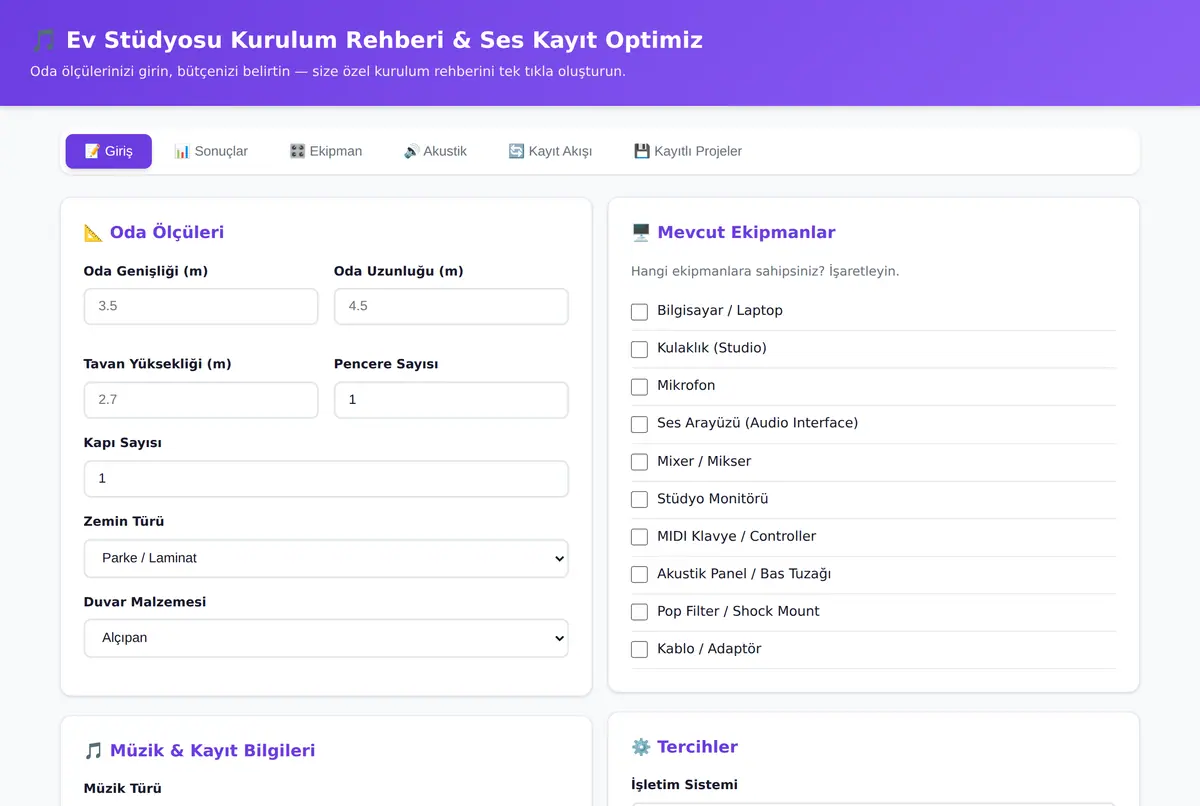Viewport: 1200px width, 806px height.
Task: Click the monitor icon beside Mevcut Ekipmanlar
Action: coord(641,233)
